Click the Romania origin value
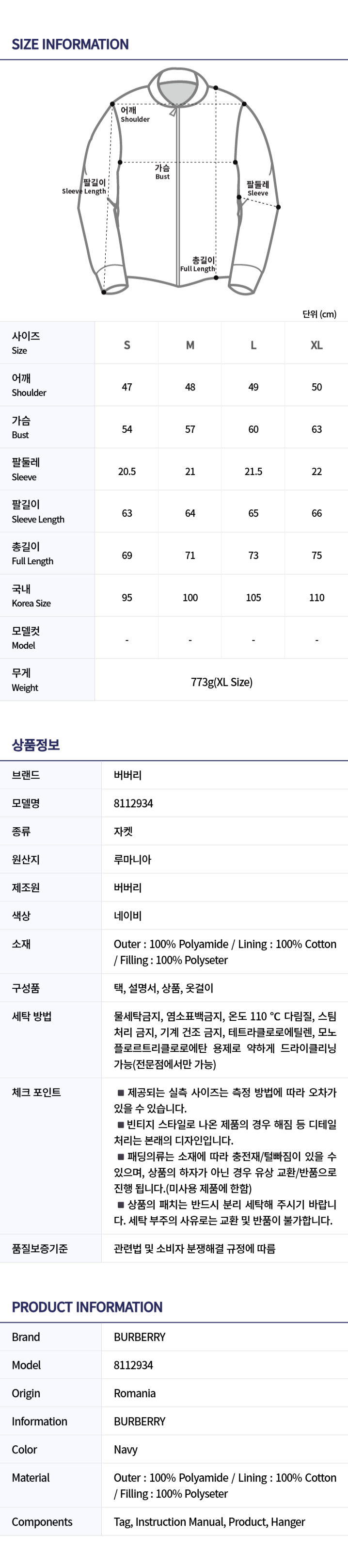Screen dimensions: 348x1568 tap(134, 1393)
